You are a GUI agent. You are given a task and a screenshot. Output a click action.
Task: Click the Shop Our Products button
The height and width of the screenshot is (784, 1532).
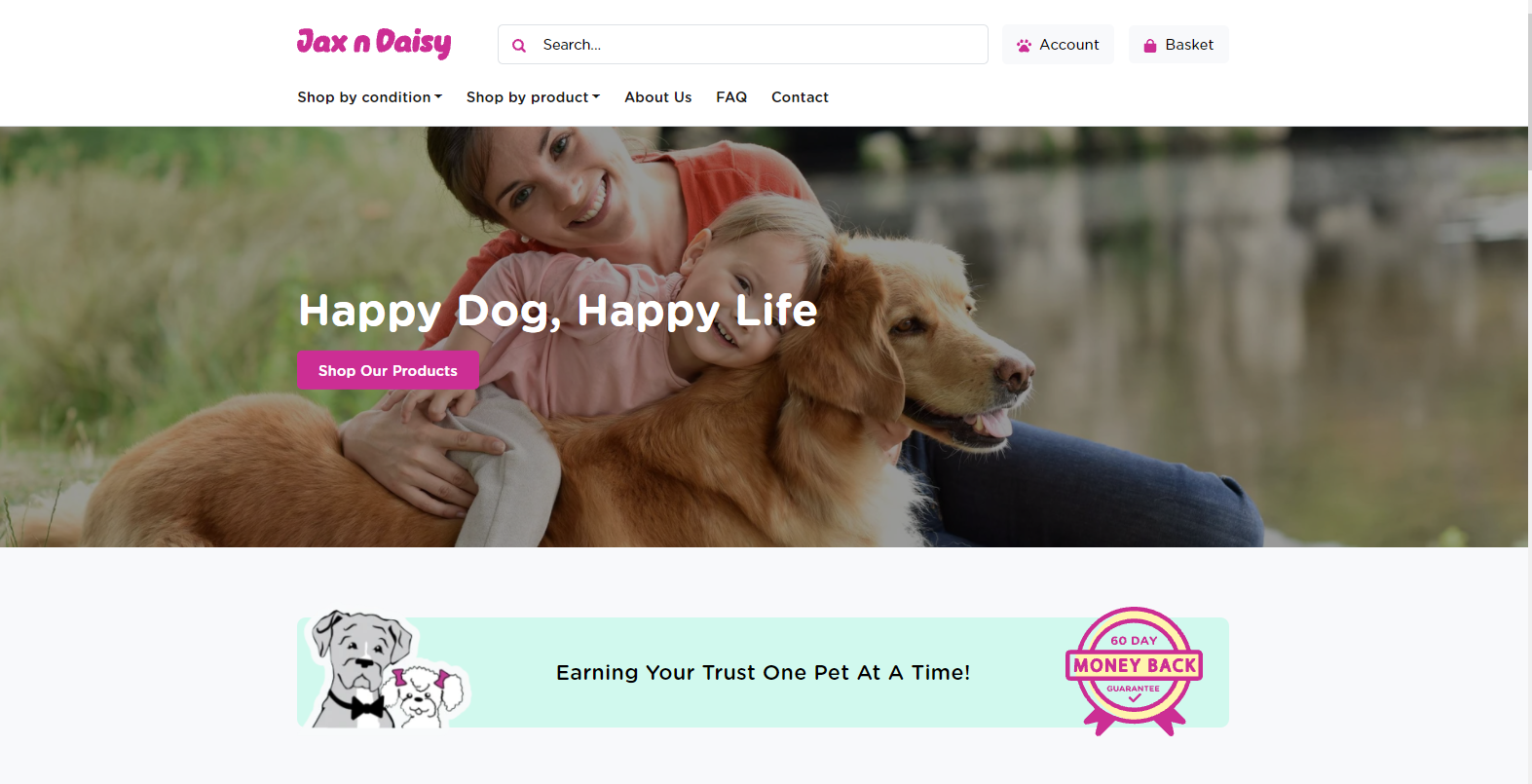point(388,370)
